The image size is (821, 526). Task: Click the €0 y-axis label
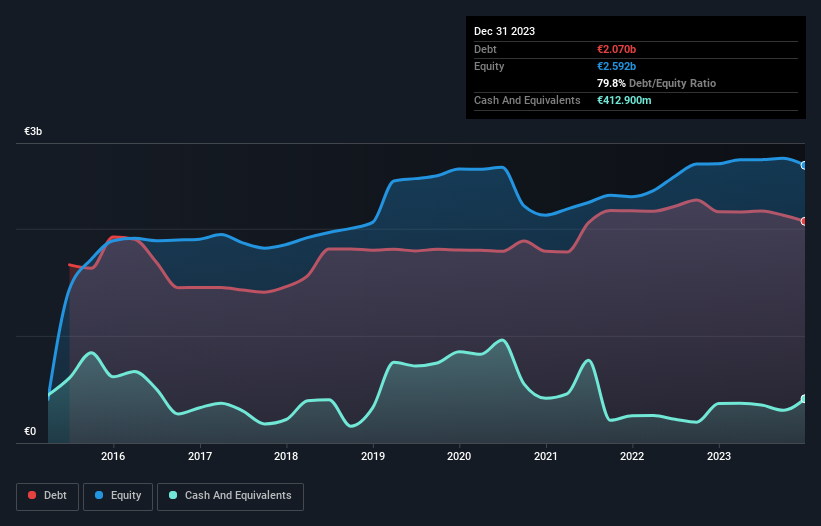point(30,431)
